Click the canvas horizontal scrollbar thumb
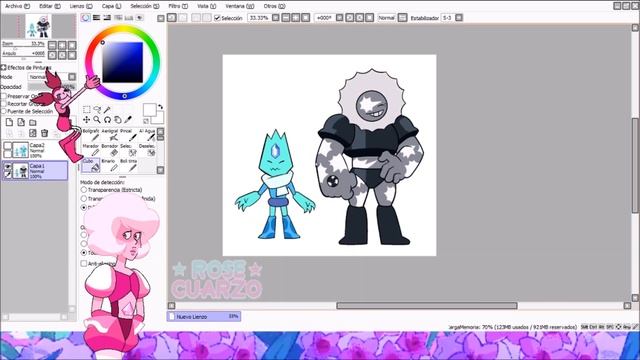 point(427,305)
